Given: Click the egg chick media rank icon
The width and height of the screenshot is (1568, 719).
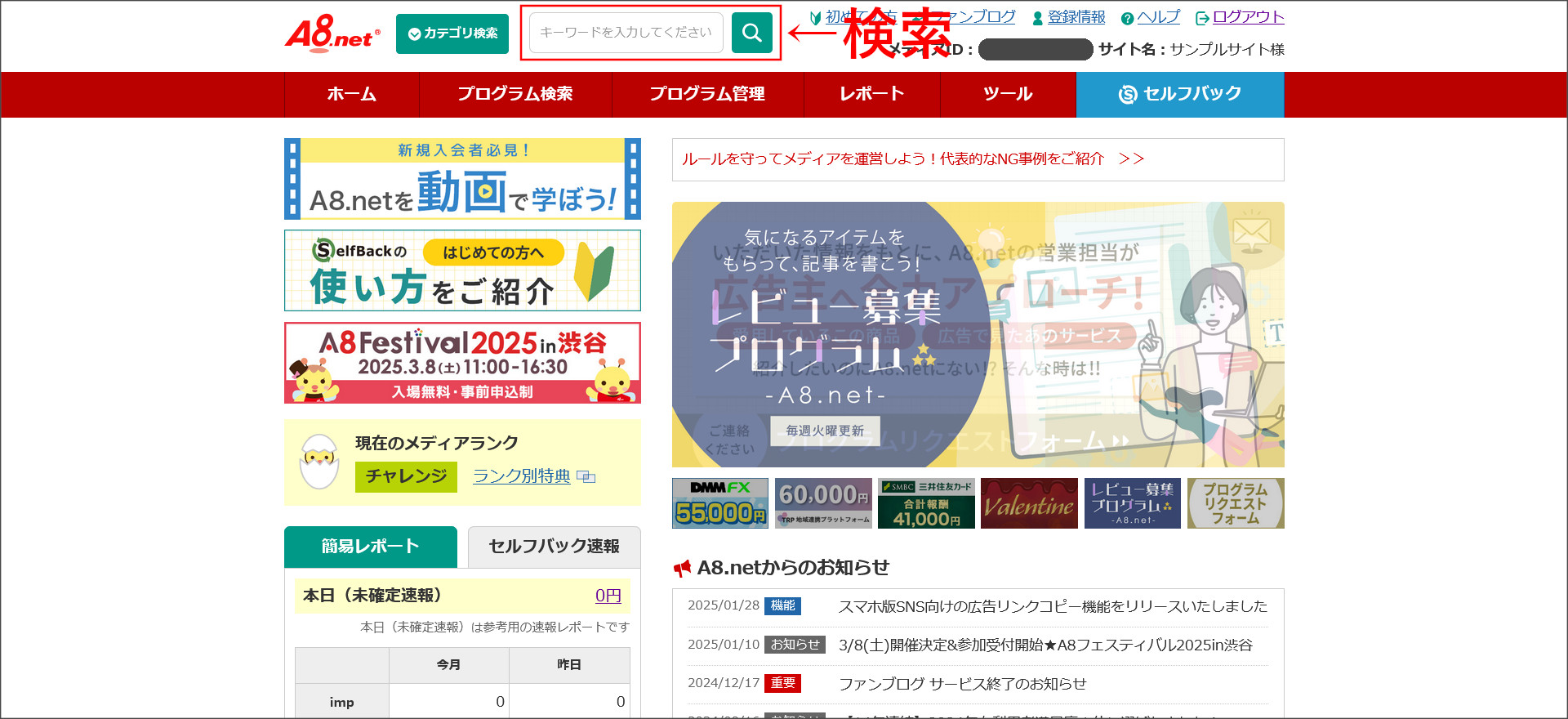Looking at the screenshot, I should pyautogui.click(x=318, y=462).
